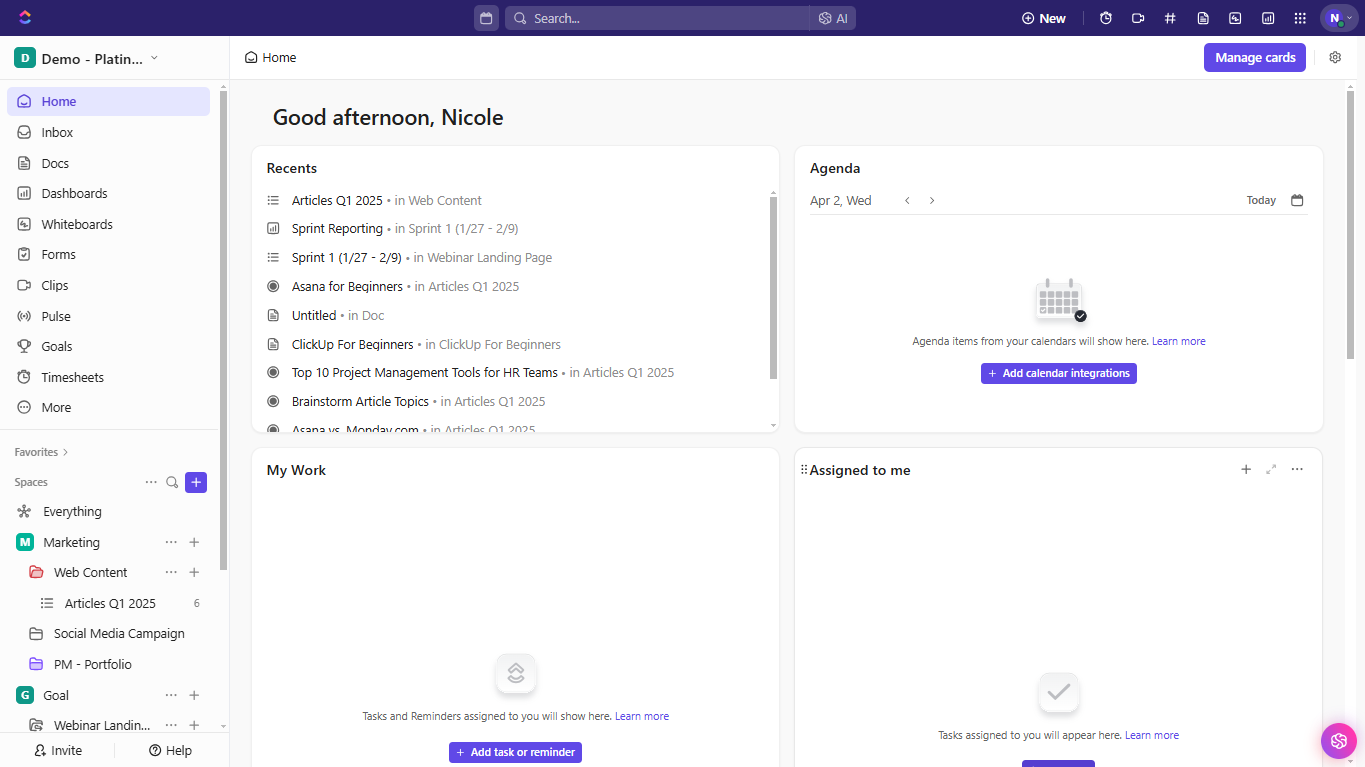The height and width of the screenshot is (767, 1365).
Task: Open Timesheets in the sidebar
Action: click(x=108, y=377)
